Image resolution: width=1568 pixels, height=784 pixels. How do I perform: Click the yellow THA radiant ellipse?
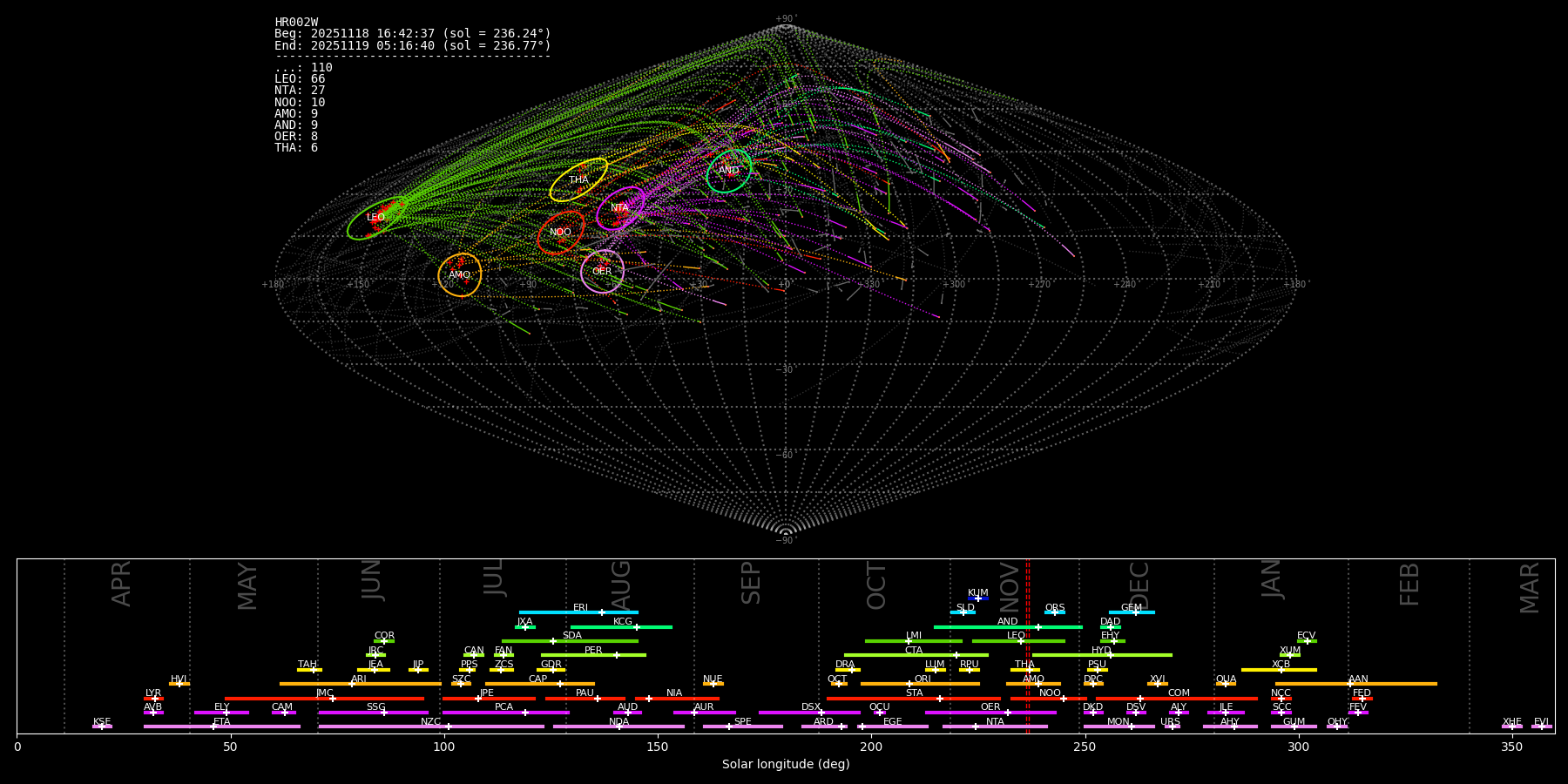(x=578, y=179)
